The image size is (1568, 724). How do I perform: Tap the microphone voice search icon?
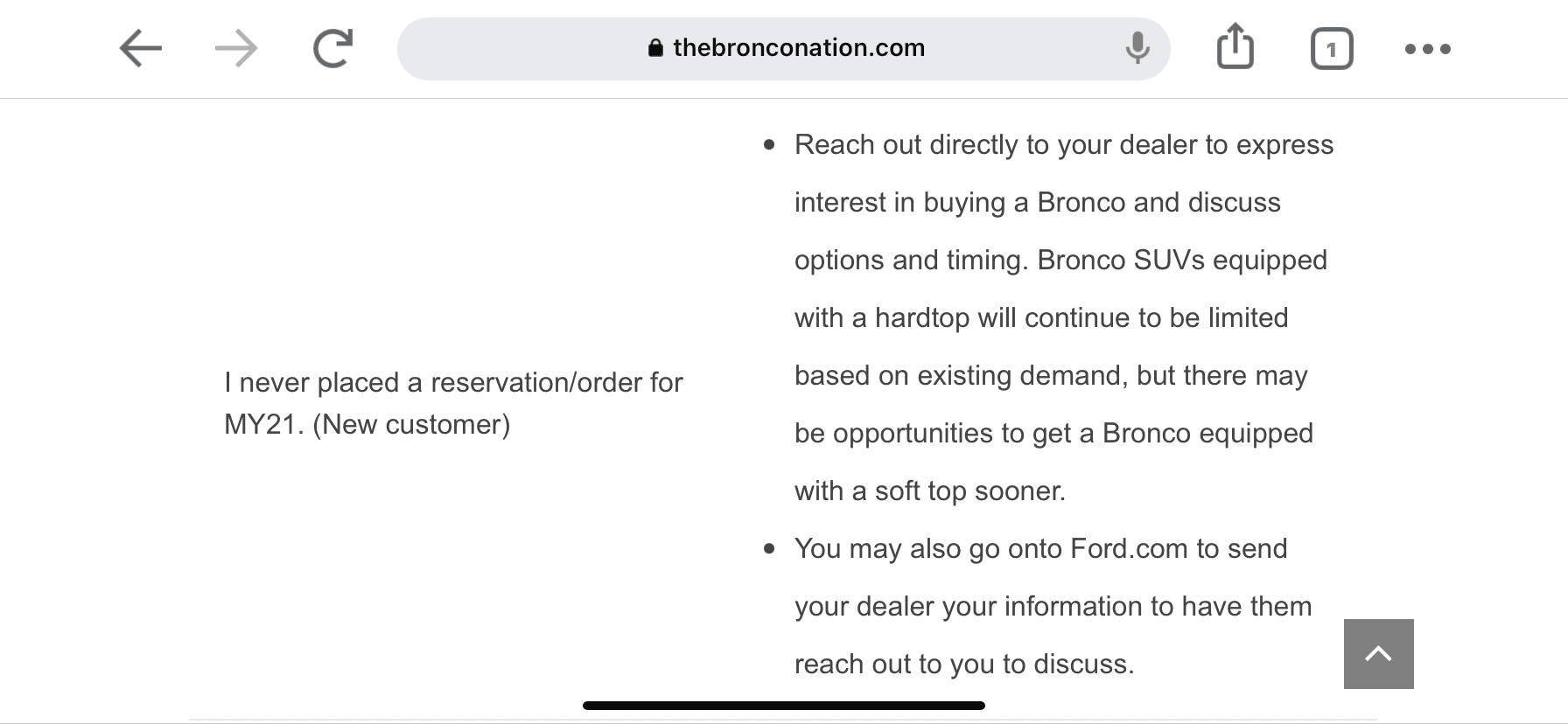tap(1137, 48)
